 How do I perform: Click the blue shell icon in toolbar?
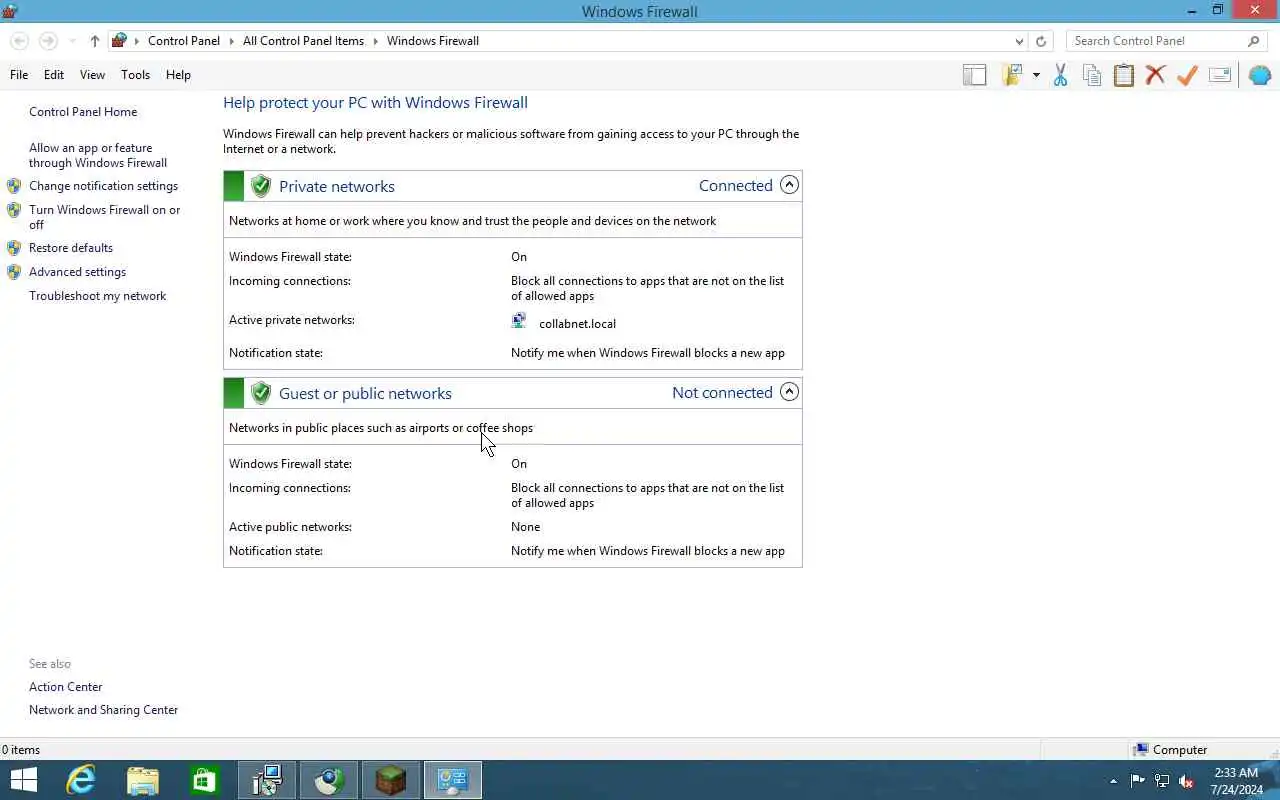1260,75
